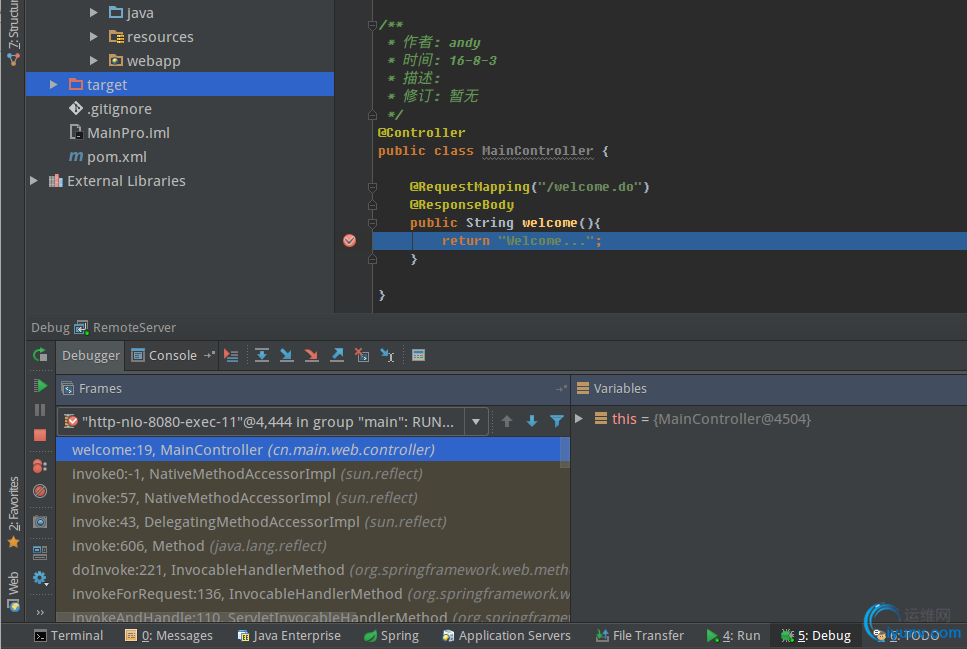
Task: Expand the target folder
Action: (x=54, y=85)
